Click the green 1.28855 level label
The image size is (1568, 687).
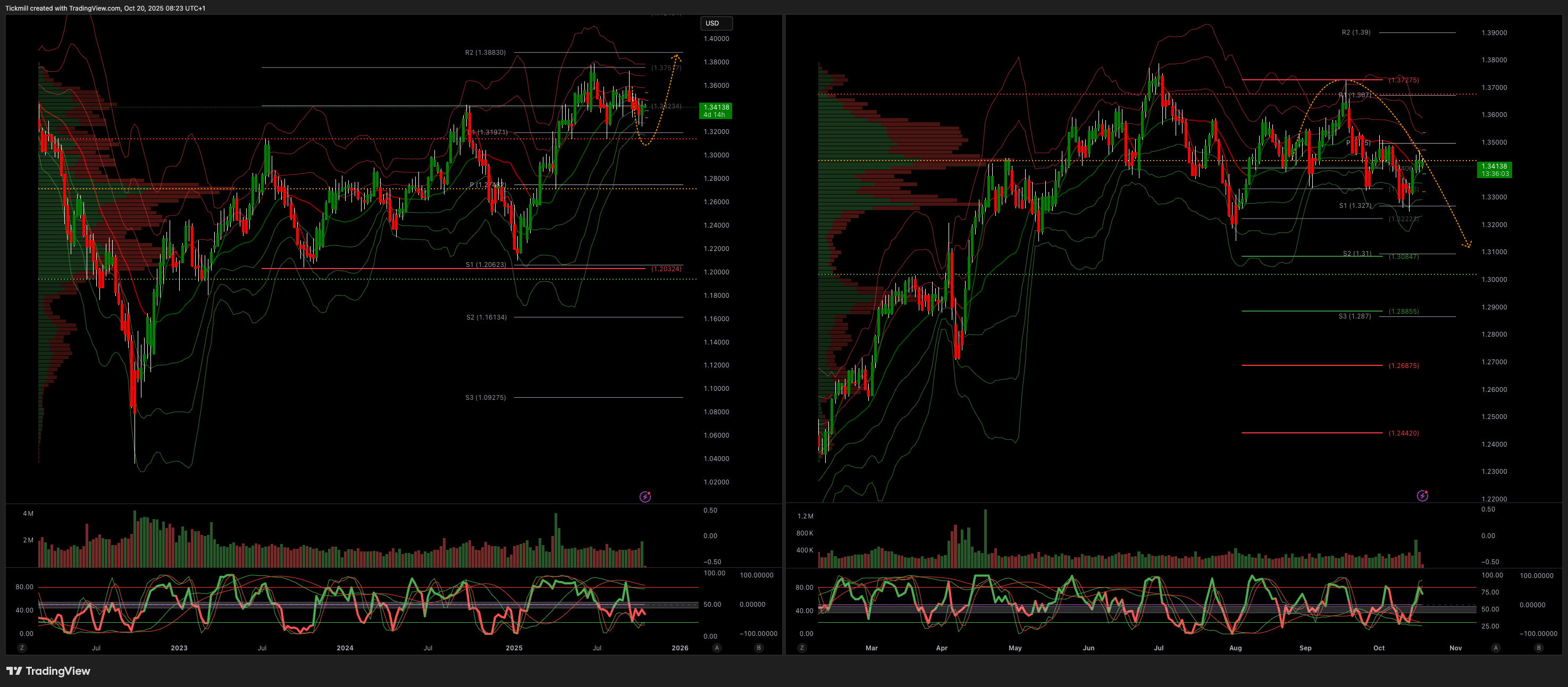1403,311
